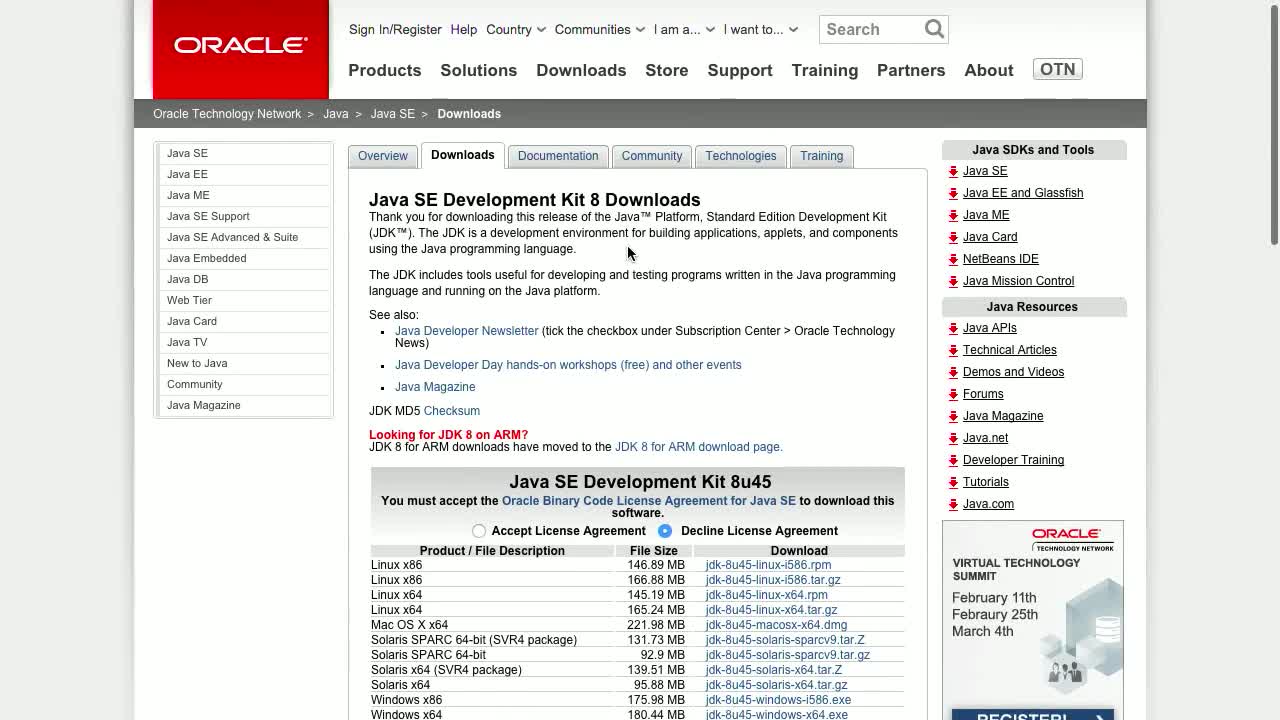This screenshot has height=720, width=1280.
Task: Click the red arrow icon beside Java Mission Control
Action: pyautogui.click(x=953, y=281)
